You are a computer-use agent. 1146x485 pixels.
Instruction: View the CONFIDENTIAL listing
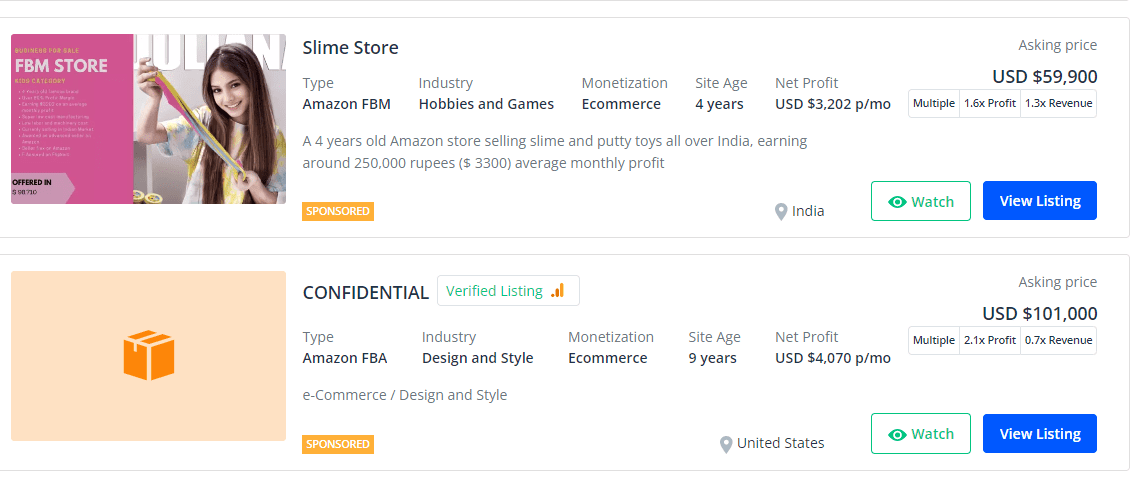click(x=1039, y=434)
